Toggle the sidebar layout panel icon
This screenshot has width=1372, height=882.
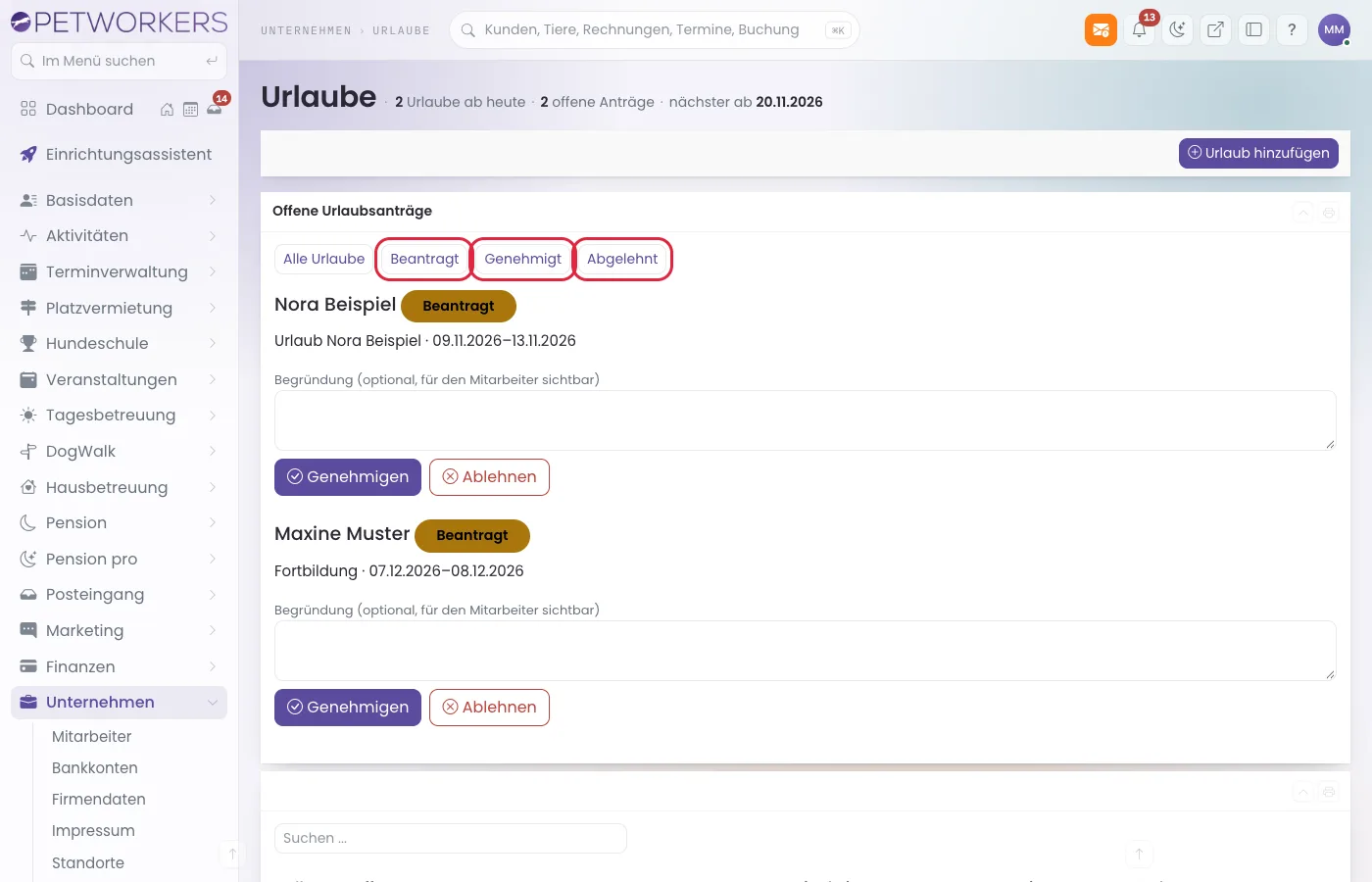[x=1253, y=29]
